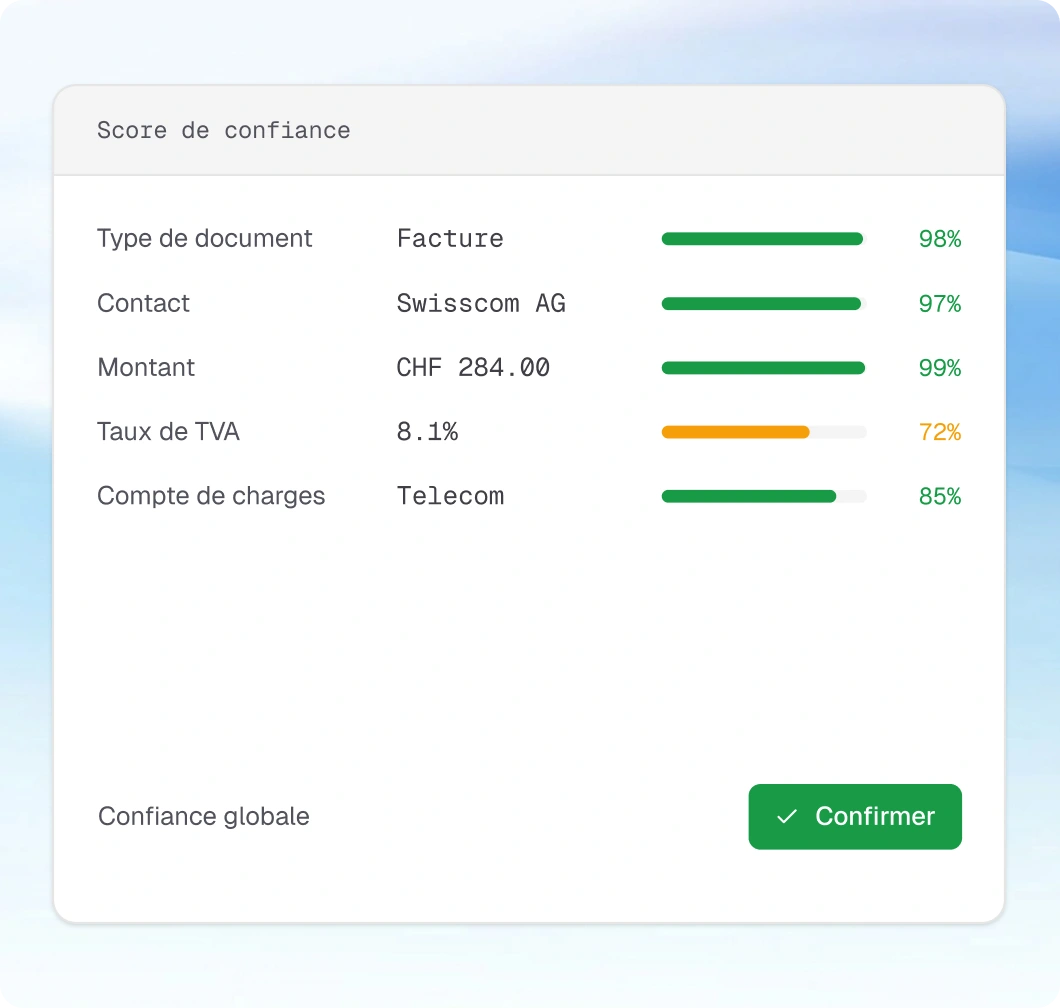The image size is (1060, 1008).
Task: Click the Facture value
Action: (x=450, y=239)
